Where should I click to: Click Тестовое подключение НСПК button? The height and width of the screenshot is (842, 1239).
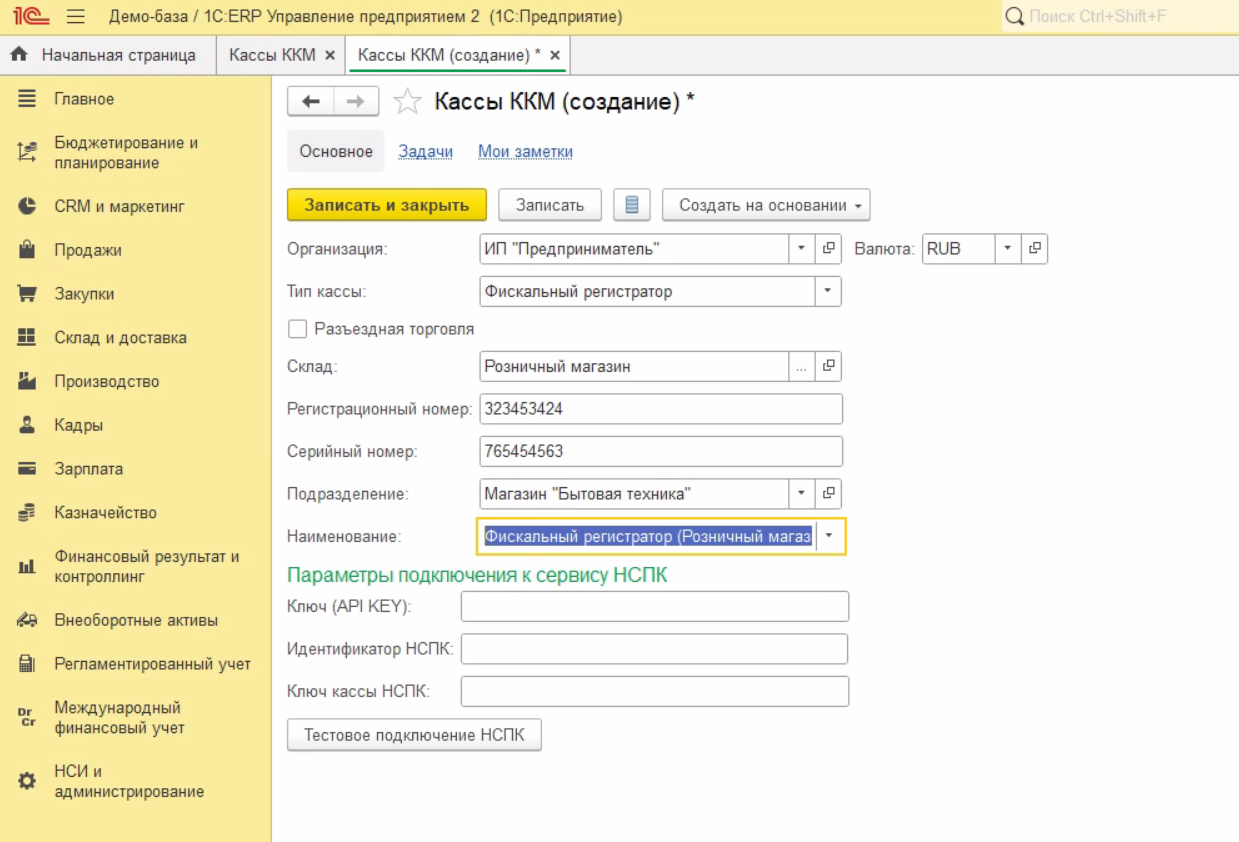coord(414,735)
